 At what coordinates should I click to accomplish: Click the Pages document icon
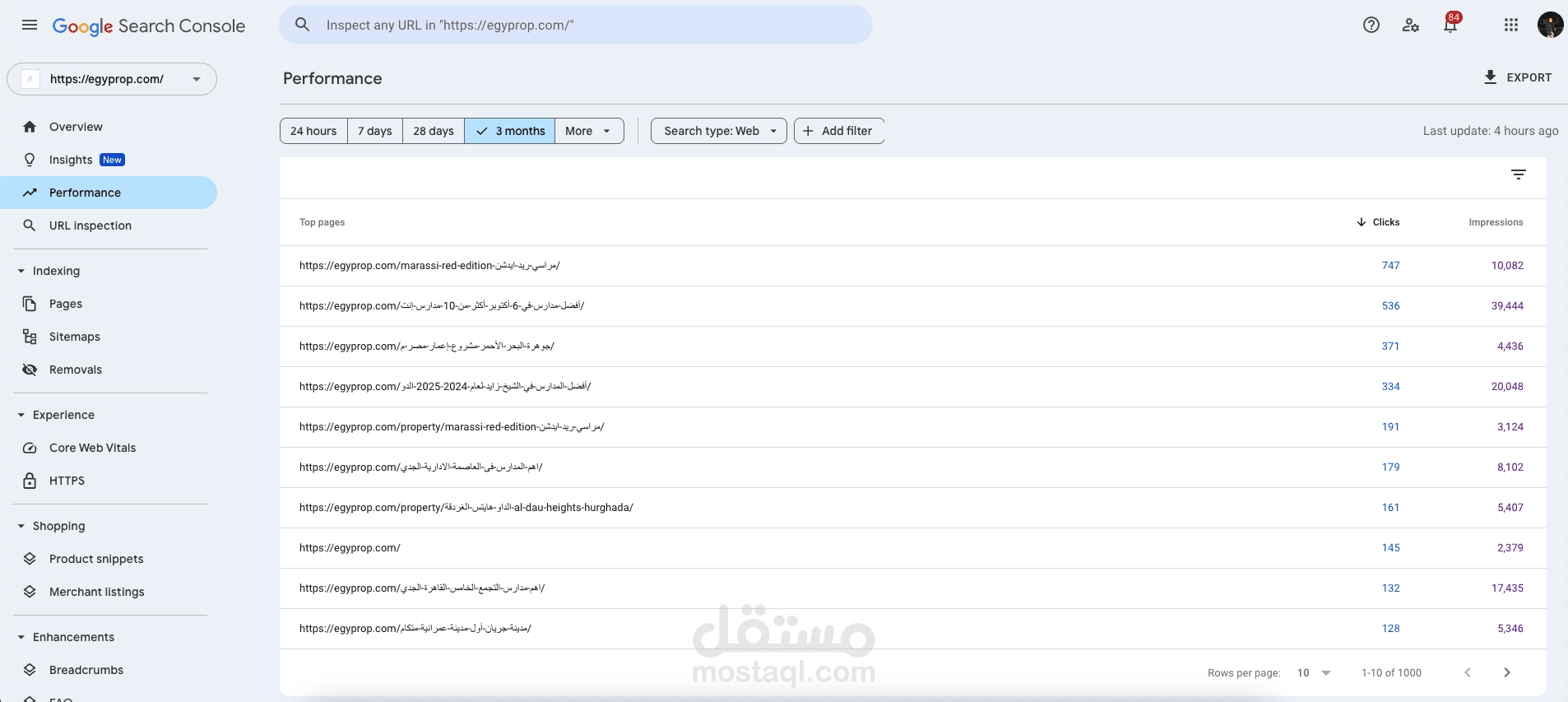point(30,304)
